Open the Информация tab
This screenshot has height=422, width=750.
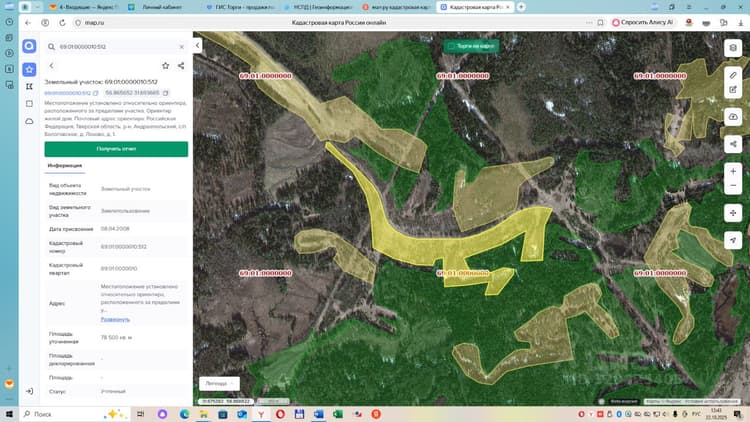click(x=65, y=166)
